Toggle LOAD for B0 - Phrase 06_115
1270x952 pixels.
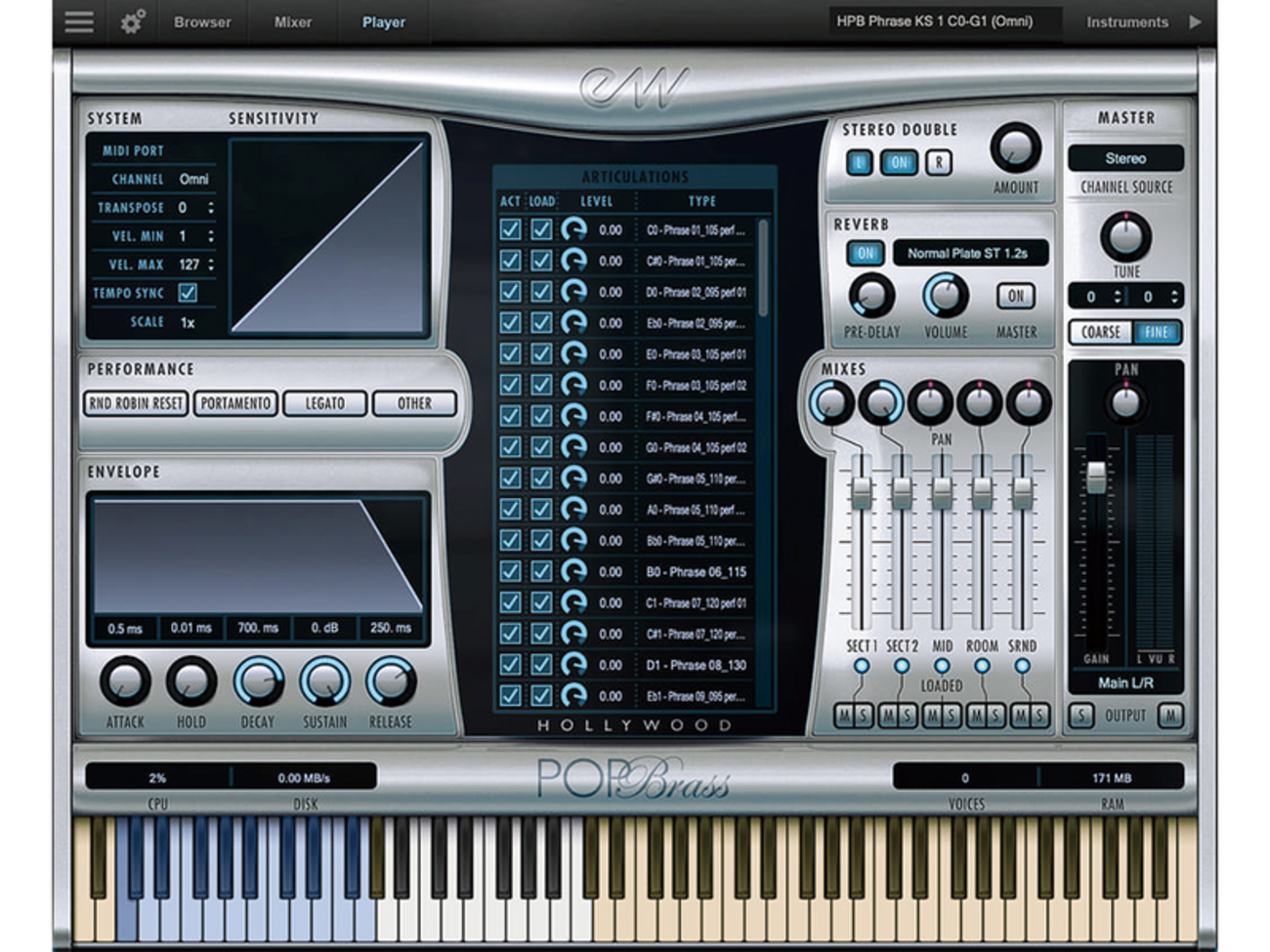tap(540, 571)
